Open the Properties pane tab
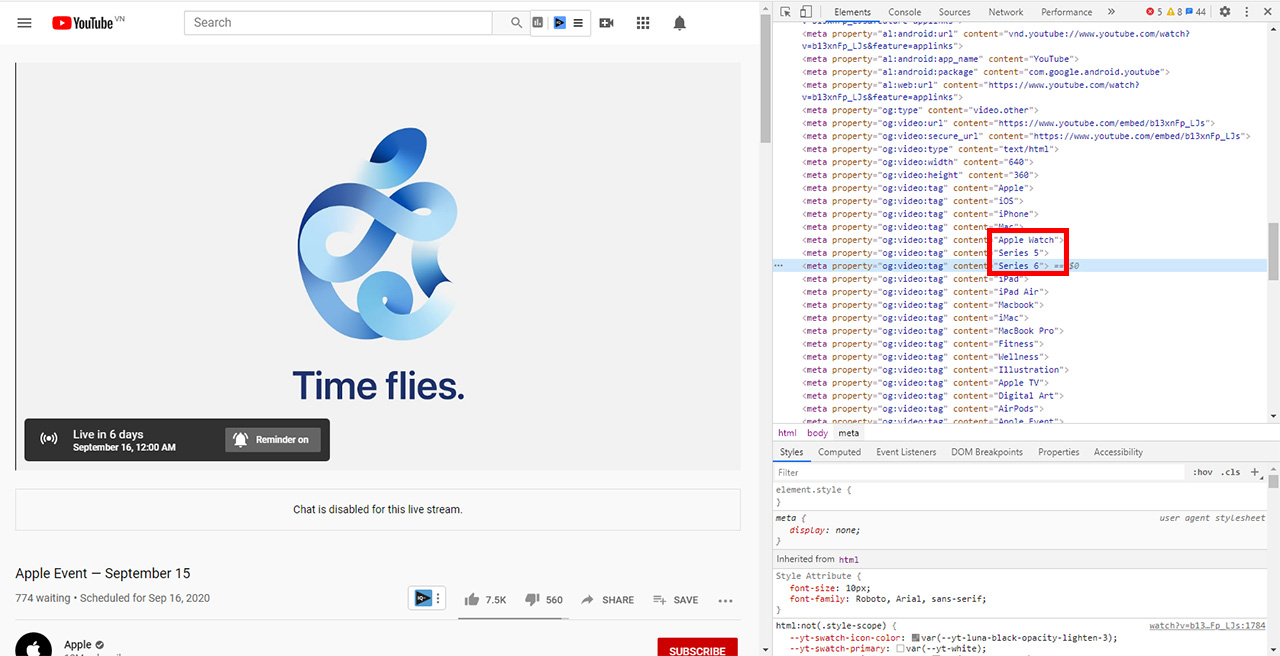This screenshot has height=656, width=1280. click(x=1058, y=452)
